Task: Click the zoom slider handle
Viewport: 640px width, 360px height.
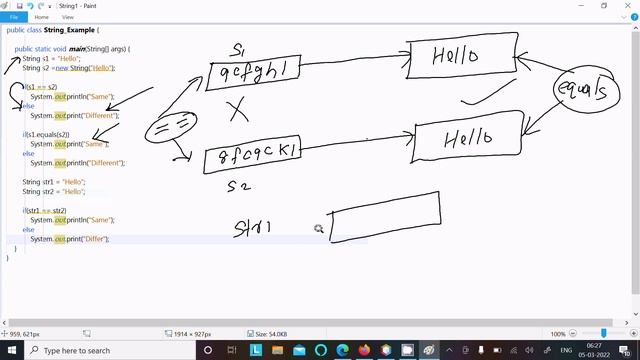Action: (x=604, y=333)
